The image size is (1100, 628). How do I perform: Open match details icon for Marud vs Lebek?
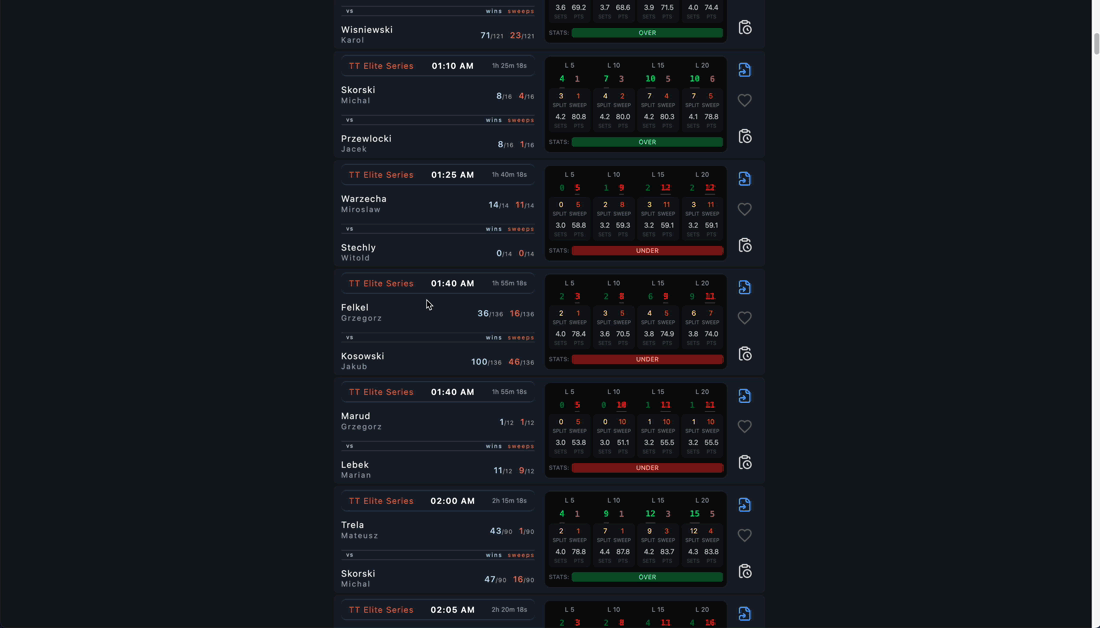[x=745, y=396]
